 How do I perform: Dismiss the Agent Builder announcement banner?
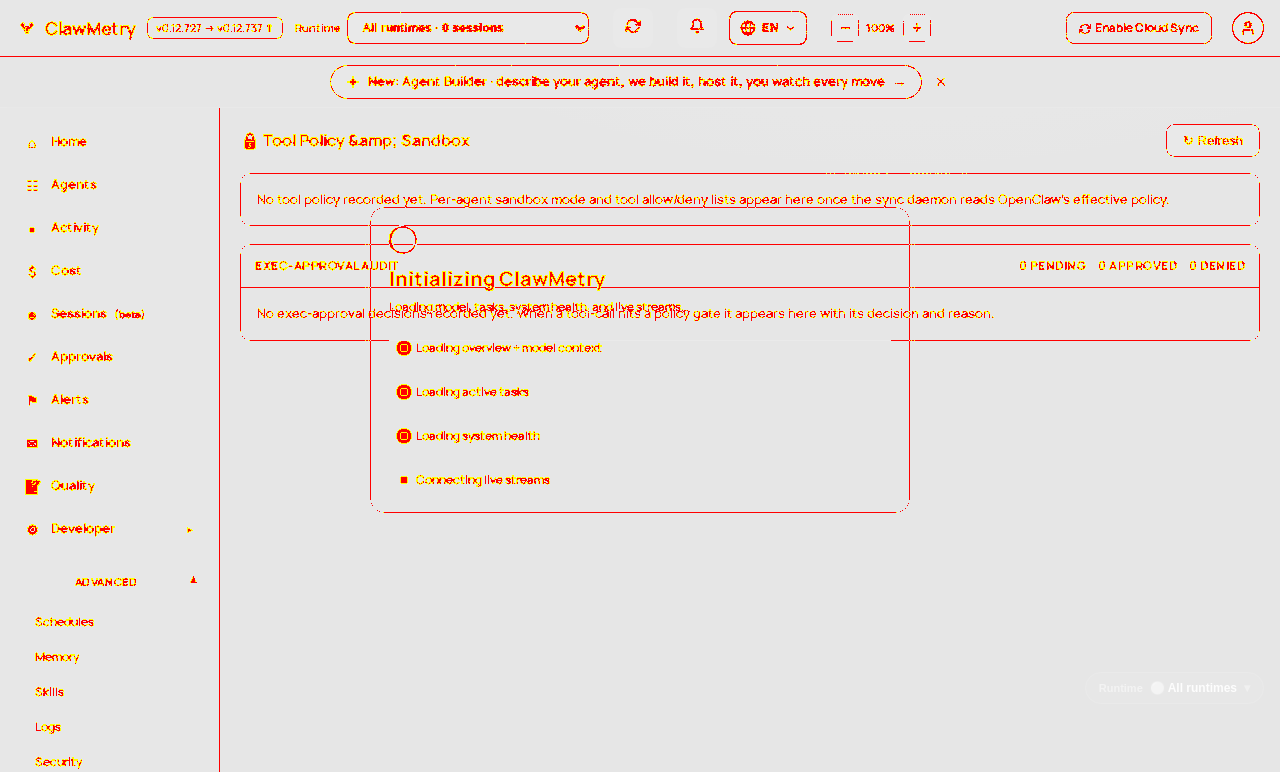point(941,82)
